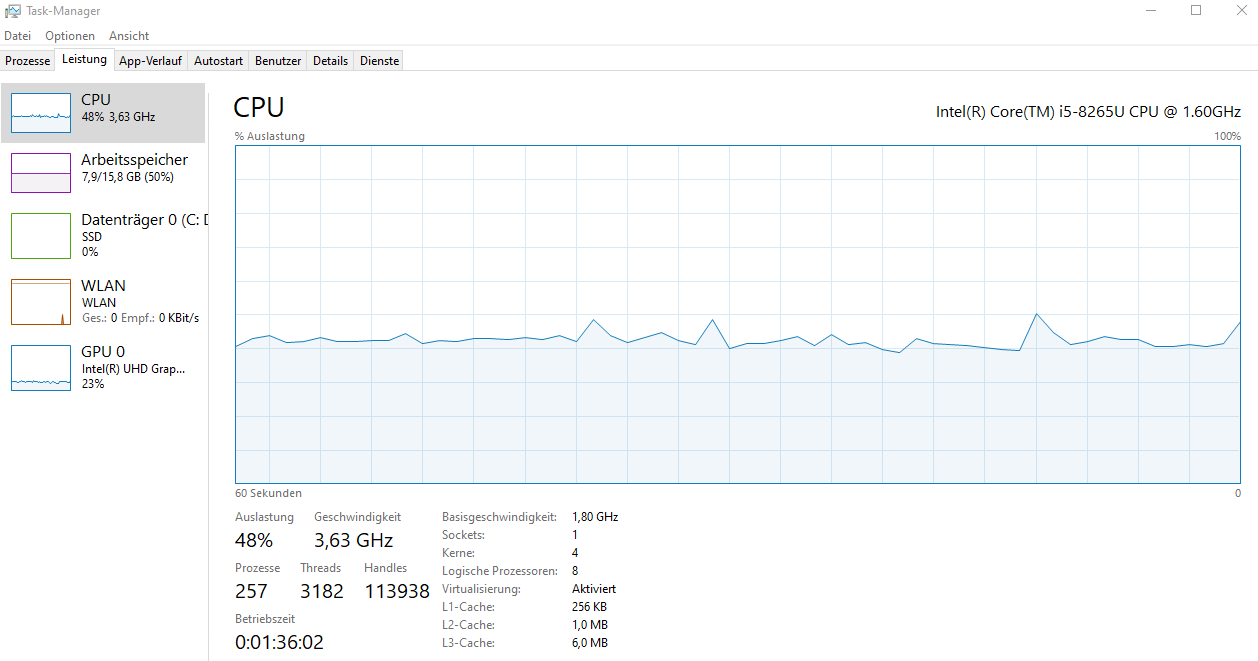The image size is (1258, 661).
Task: Minimize the Task-Manager window
Action: (x=1150, y=11)
